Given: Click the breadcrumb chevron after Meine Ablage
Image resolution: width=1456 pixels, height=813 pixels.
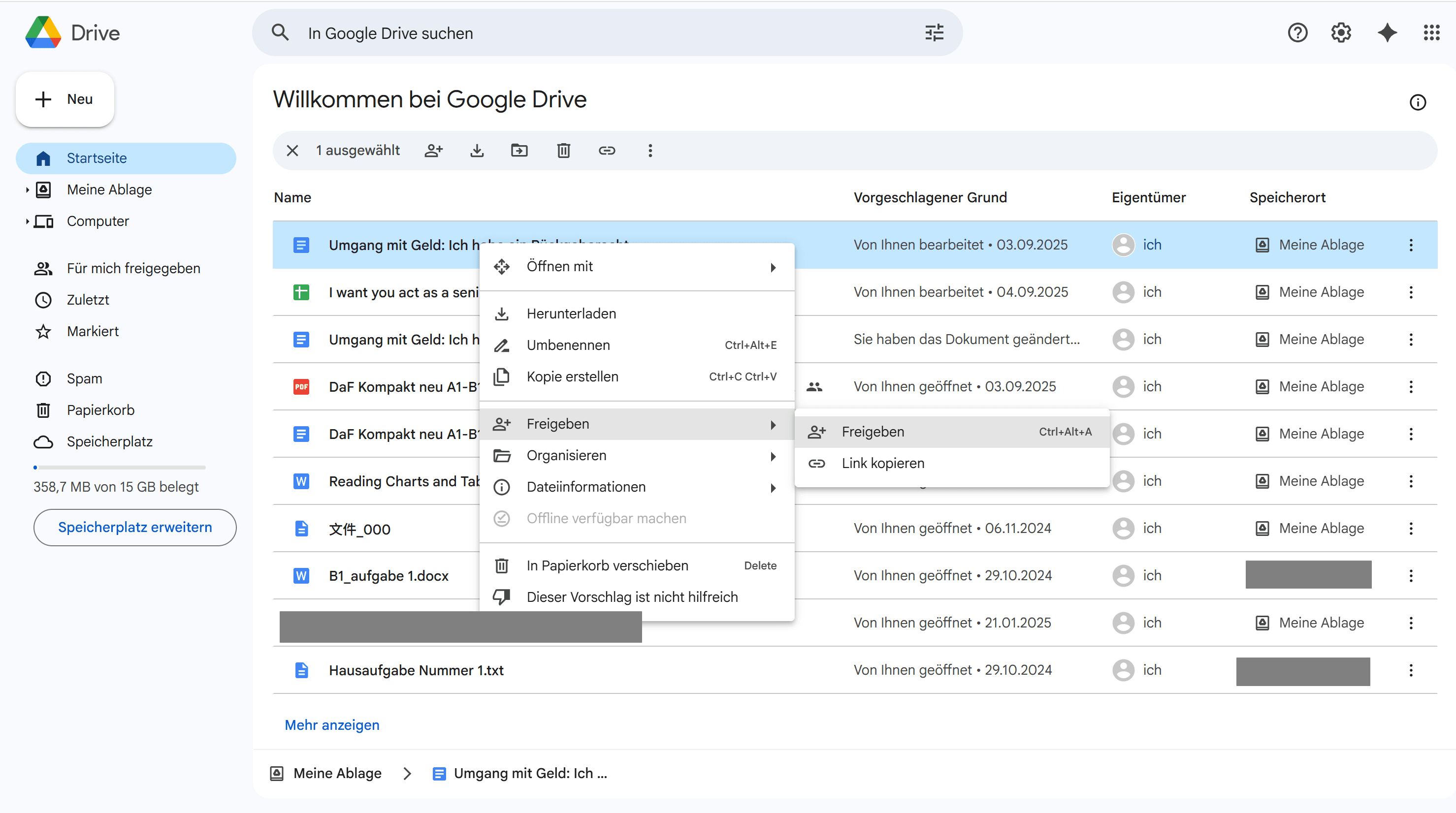Looking at the screenshot, I should [x=408, y=774].
